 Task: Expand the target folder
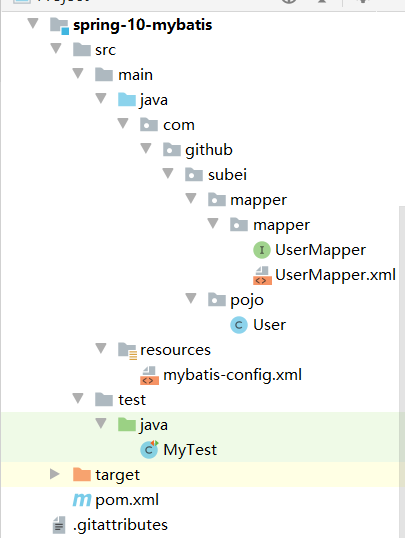(x=54, y=474)
